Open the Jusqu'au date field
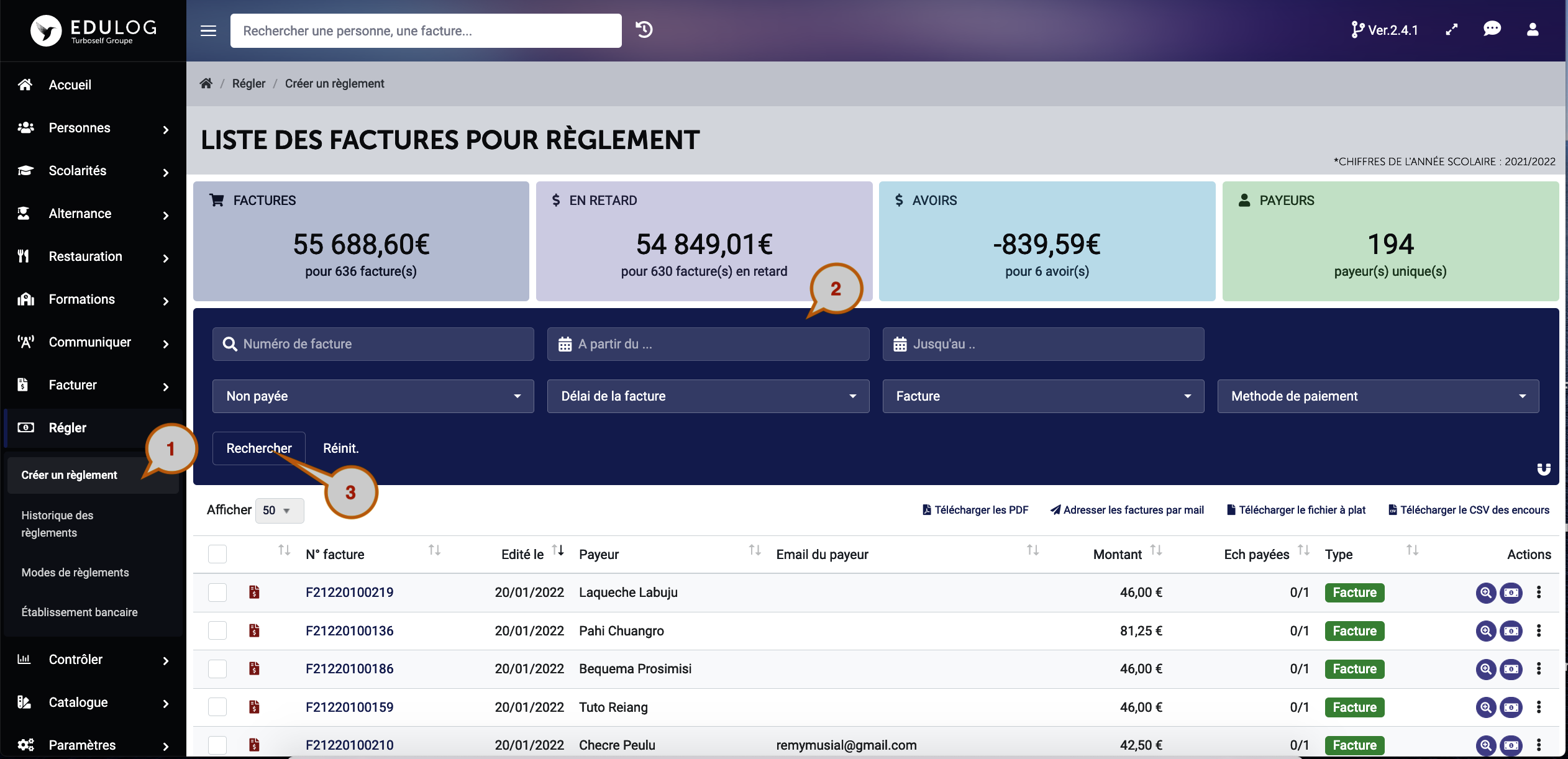This screenshot has width=1568, height=759. [1043, 344]
